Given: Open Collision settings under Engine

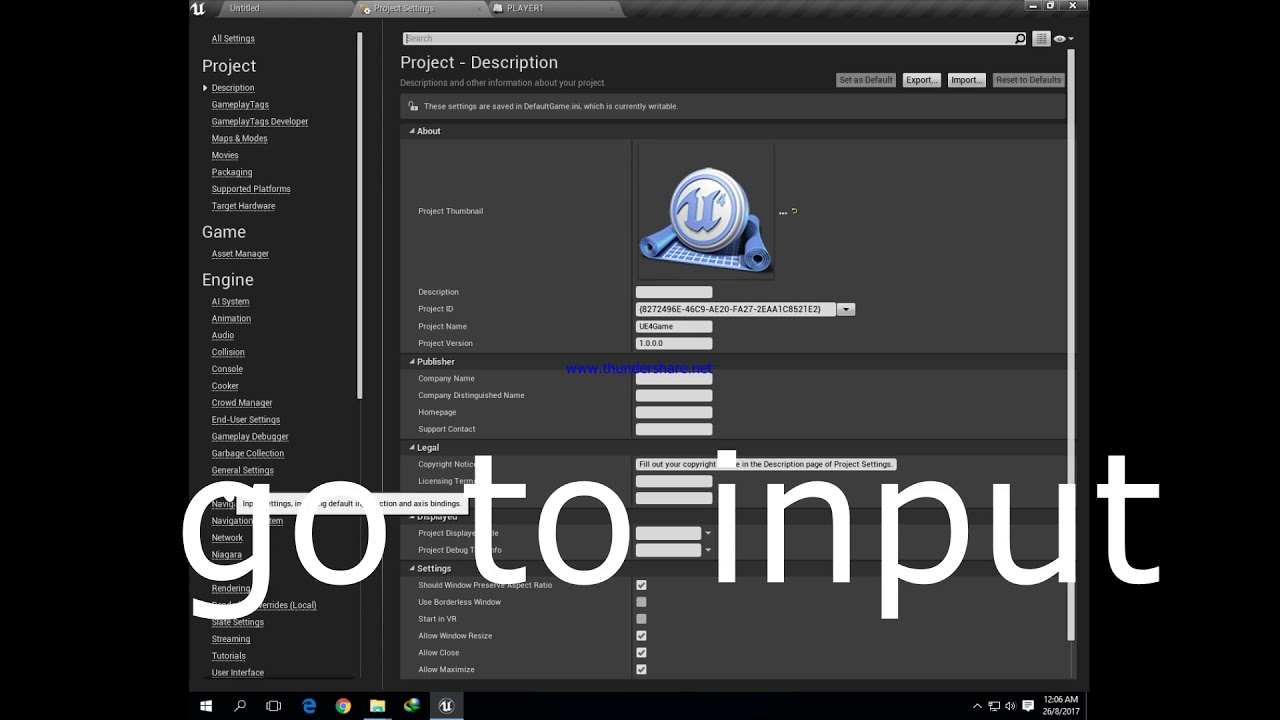Looking at the screenshot, I should [x=228, y=353].
